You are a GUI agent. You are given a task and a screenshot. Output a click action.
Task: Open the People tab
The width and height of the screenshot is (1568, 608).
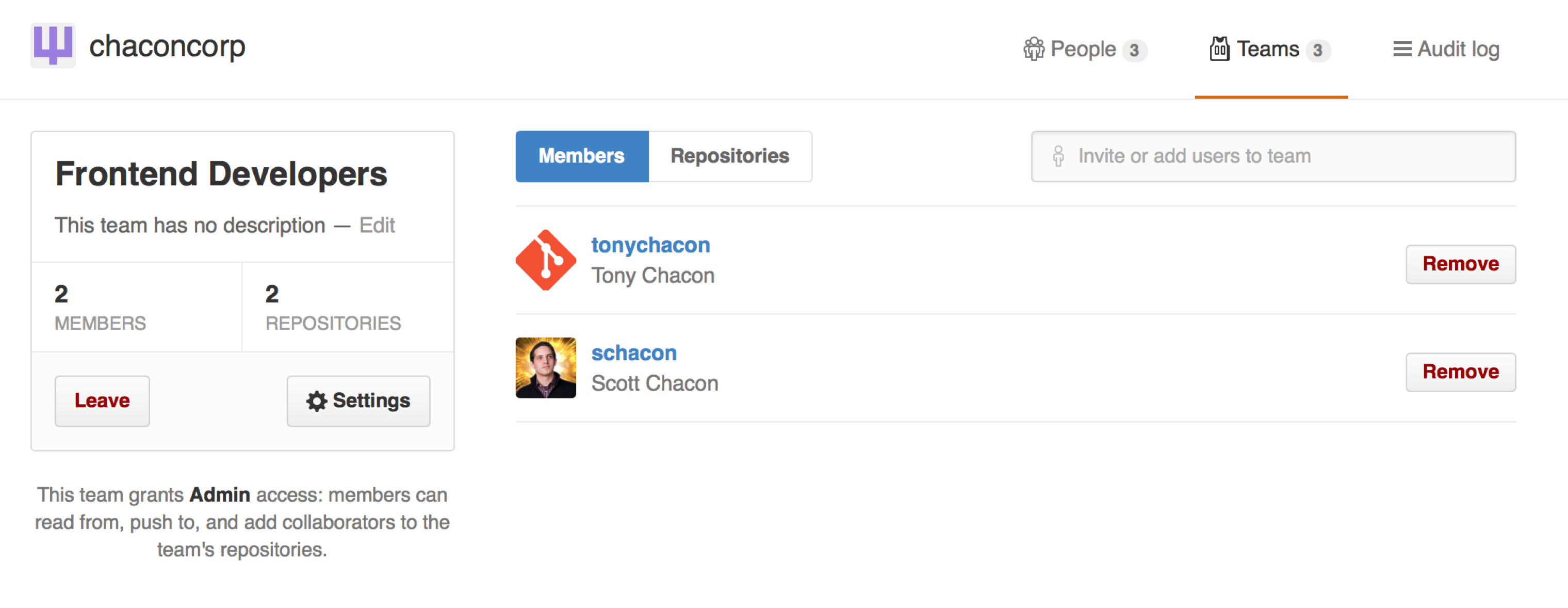click(x=1085, y=50)
